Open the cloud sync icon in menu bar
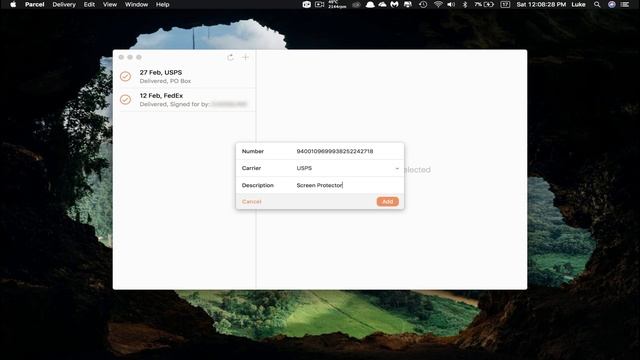 pyautogui.click(x=382, y=4)
